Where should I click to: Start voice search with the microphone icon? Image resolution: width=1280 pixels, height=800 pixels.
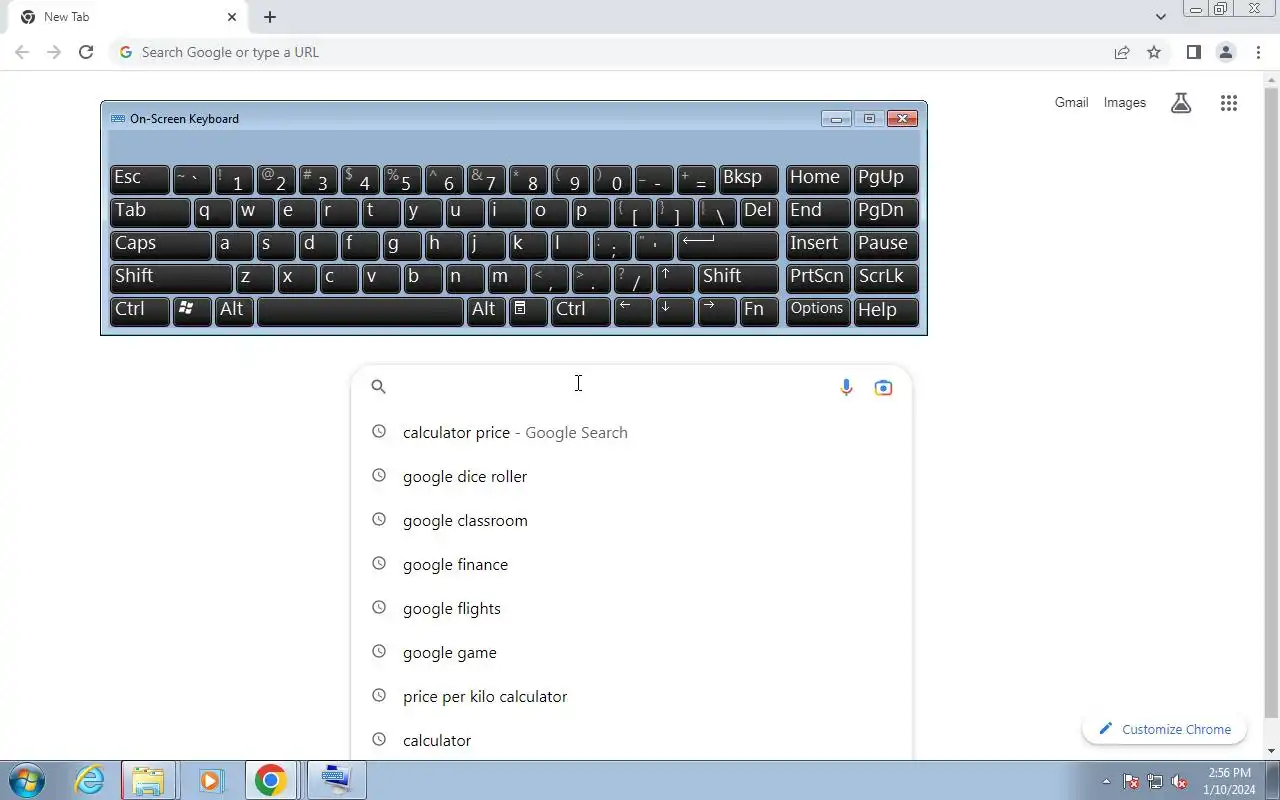pyautogui.click(x=846, y=387)
